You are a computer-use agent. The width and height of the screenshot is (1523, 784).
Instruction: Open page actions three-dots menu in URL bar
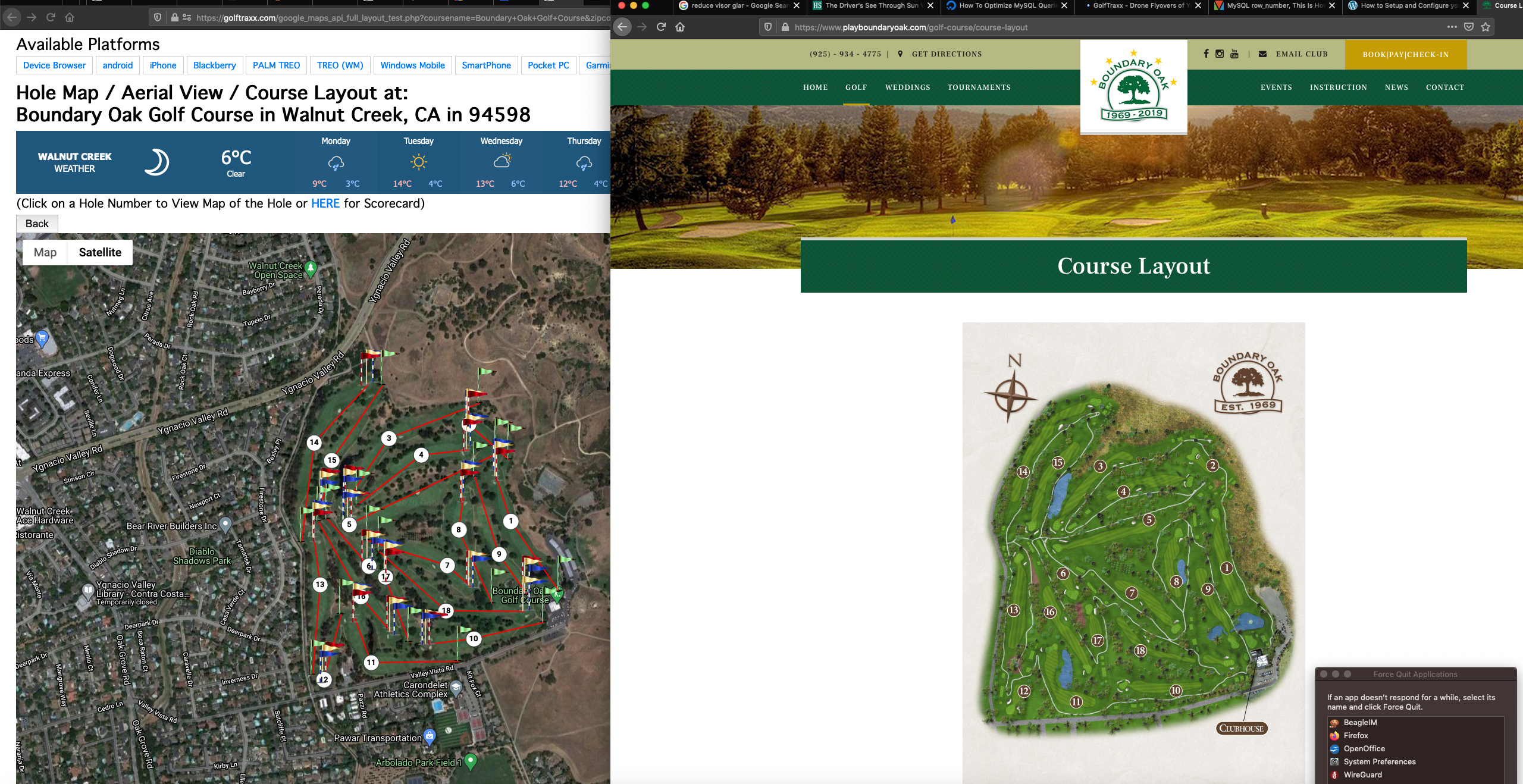pos(1452,27)
